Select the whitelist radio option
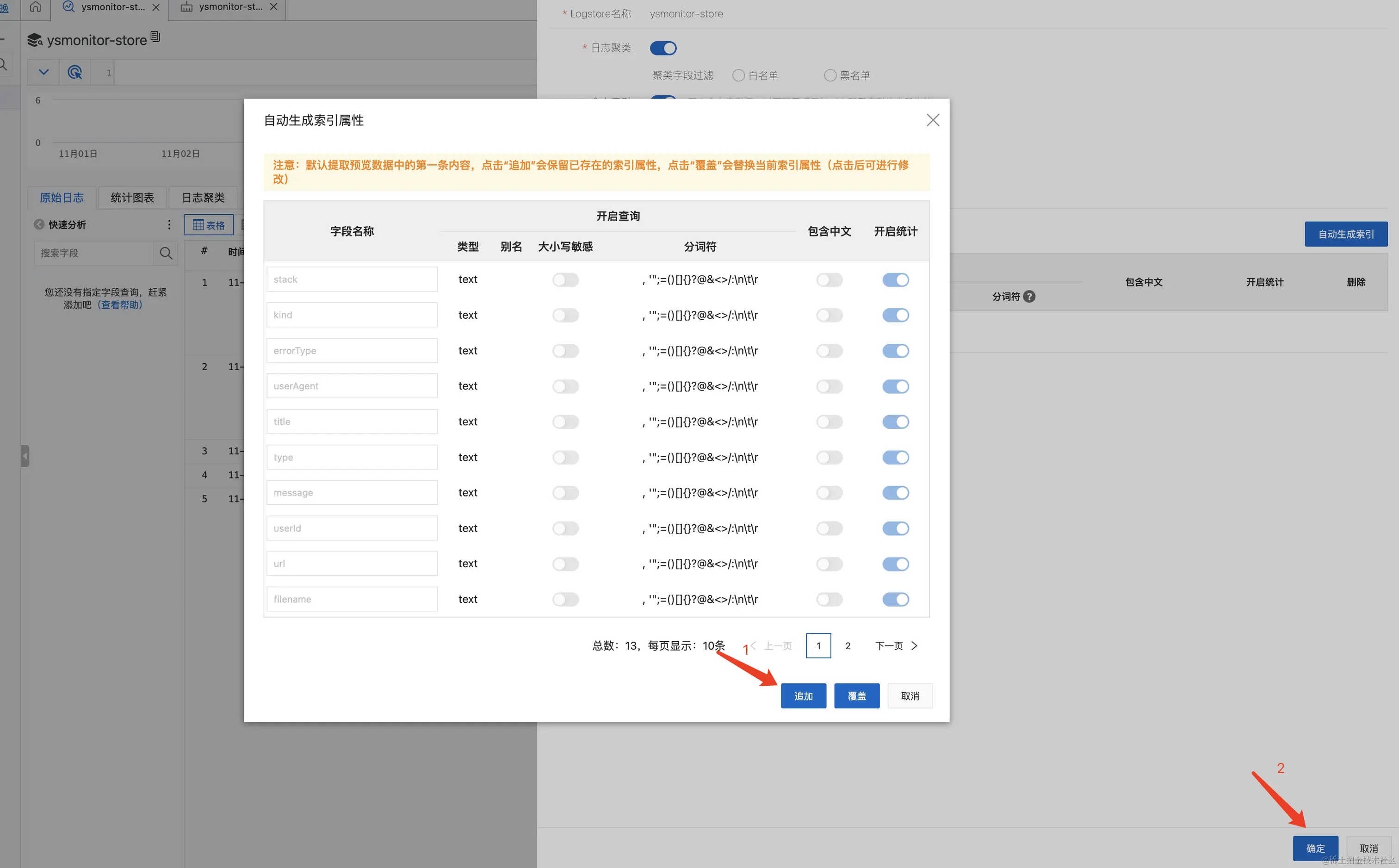 coord(738,75)
